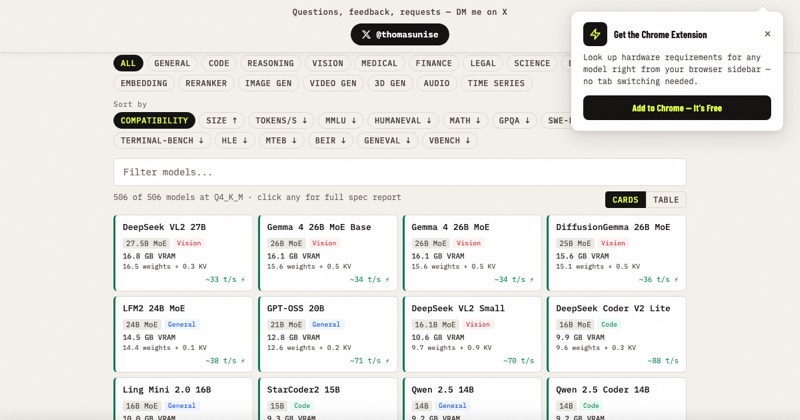Open the Qwen 2.5 Coder 14B card
Screen dimensions: 800x420
click(616, 399)
